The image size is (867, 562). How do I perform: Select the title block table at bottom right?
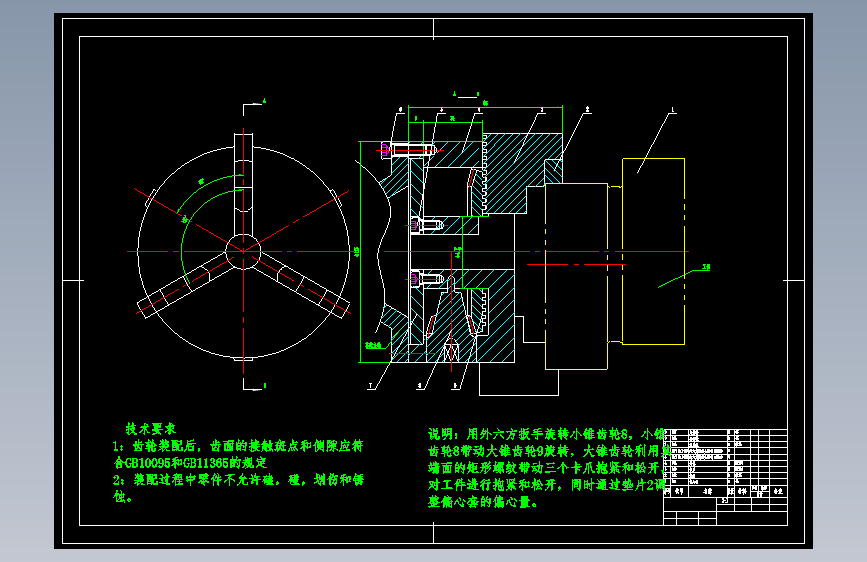(725, 477)
